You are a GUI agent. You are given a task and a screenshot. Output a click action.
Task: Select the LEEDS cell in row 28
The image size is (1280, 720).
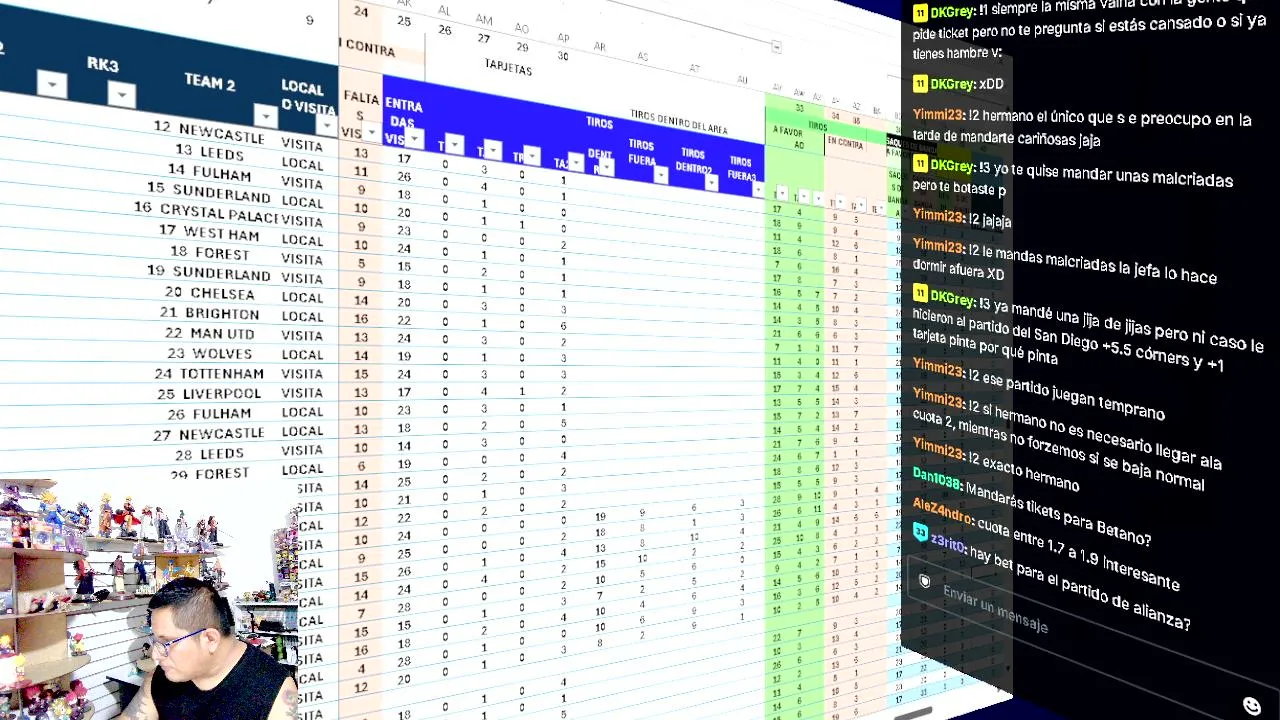click(x=222, y=453)
